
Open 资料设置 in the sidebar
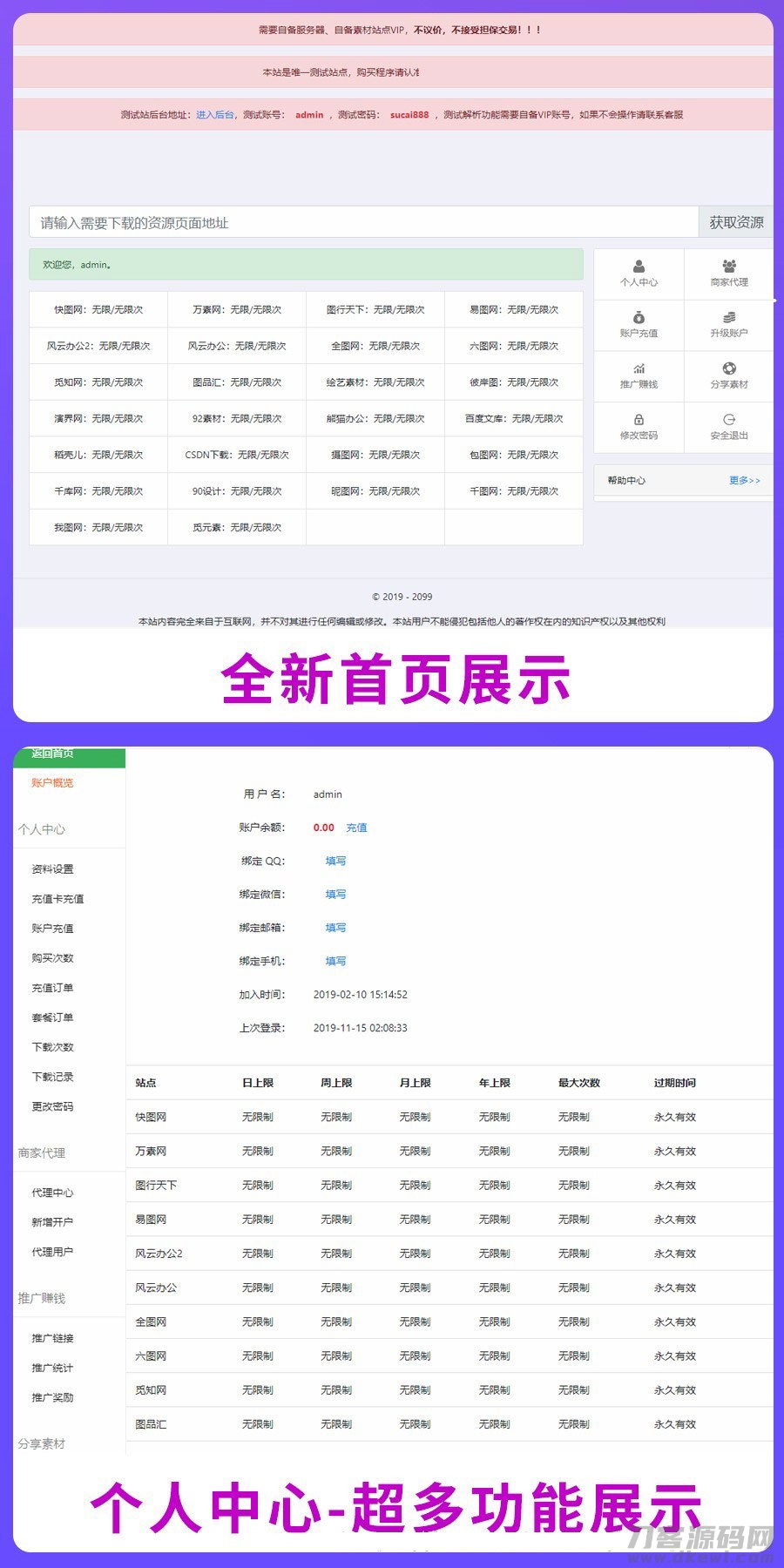click(52, 868)
